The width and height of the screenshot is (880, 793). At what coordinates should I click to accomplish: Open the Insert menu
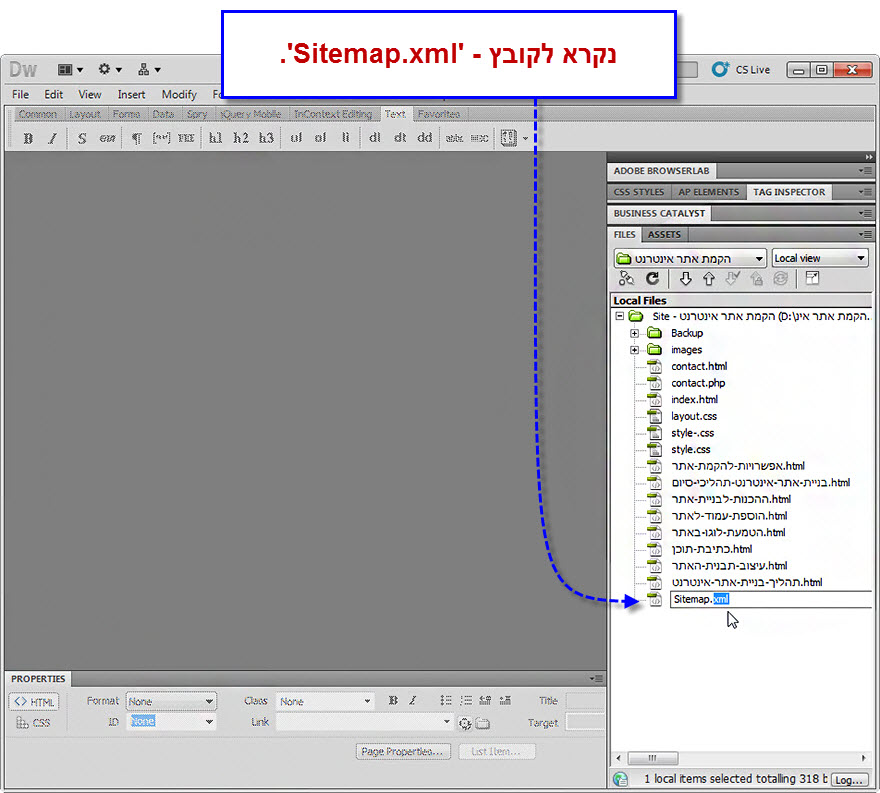[131, 94]
